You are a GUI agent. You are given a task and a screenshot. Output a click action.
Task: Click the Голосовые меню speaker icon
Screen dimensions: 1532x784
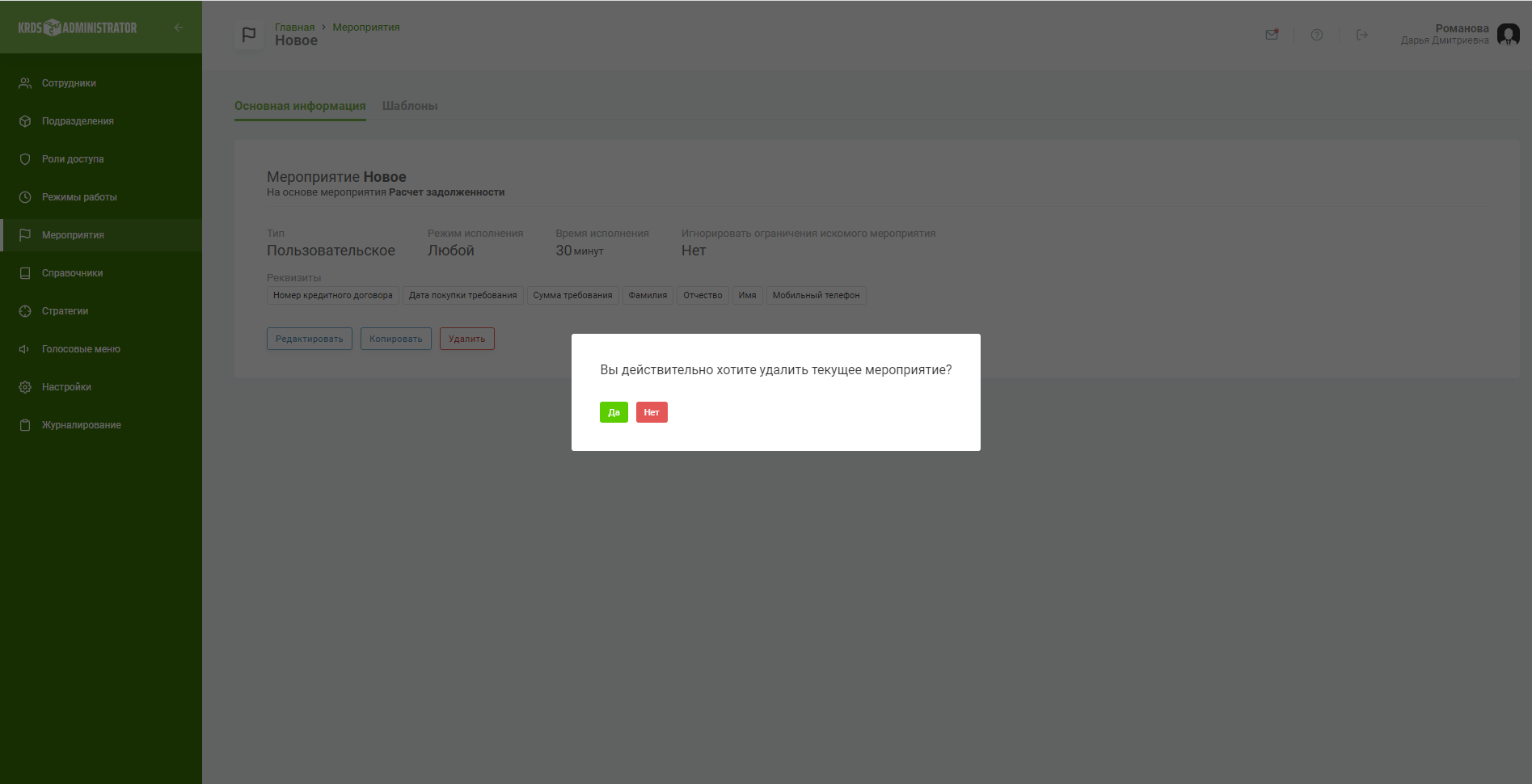pyautogui.click(x=25, y=349)
